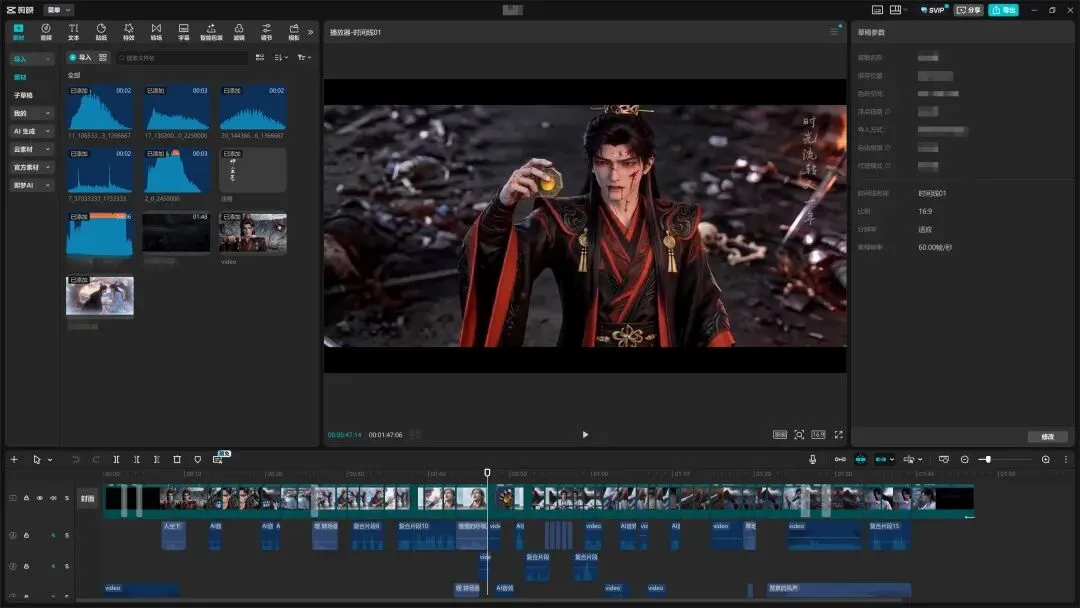Click the microphone record voiceover icon
This screenshot has width=1080, height=608.
tap(812, 460)
